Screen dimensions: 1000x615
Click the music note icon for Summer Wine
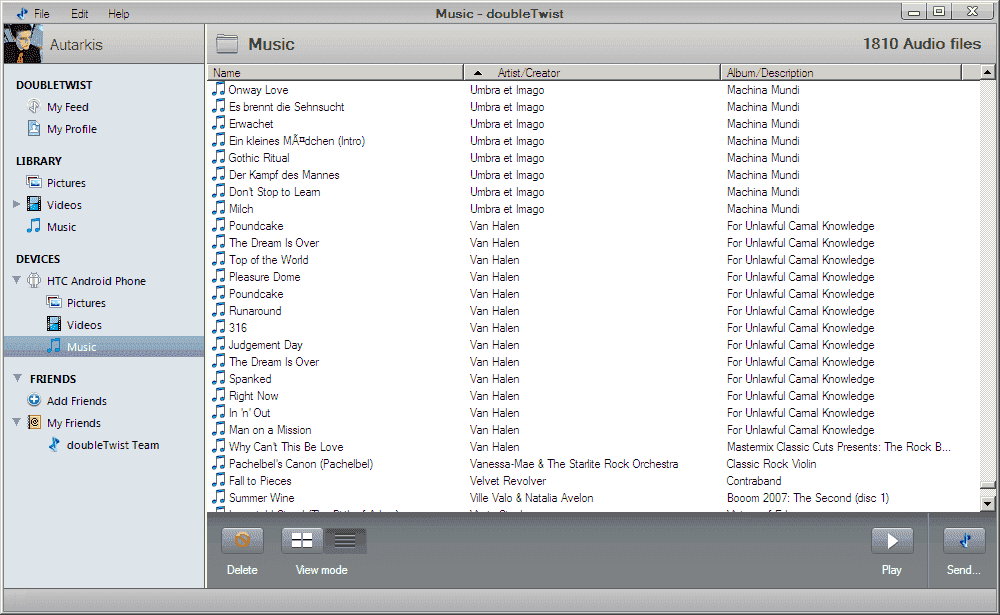[x=219, y=497]
